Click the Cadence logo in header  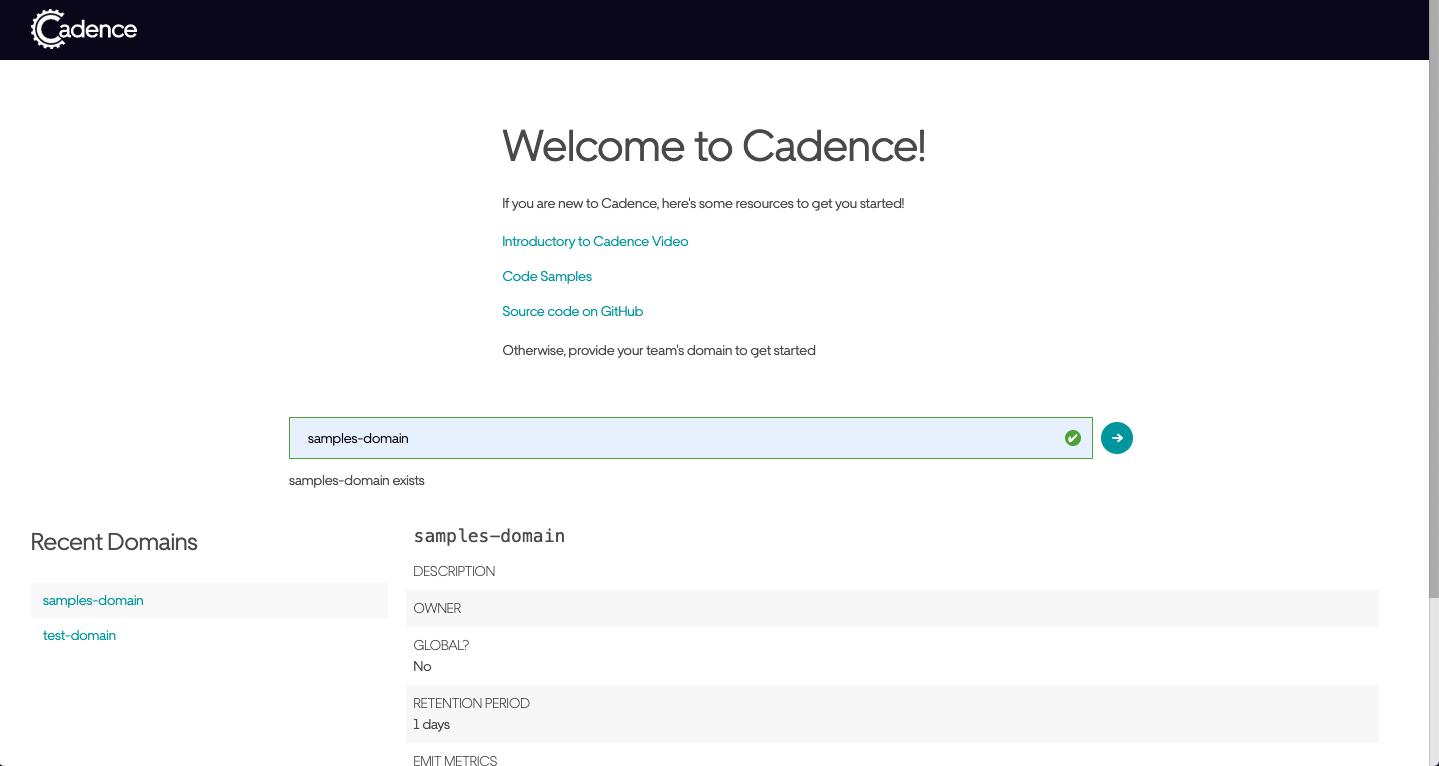point(84,29)
